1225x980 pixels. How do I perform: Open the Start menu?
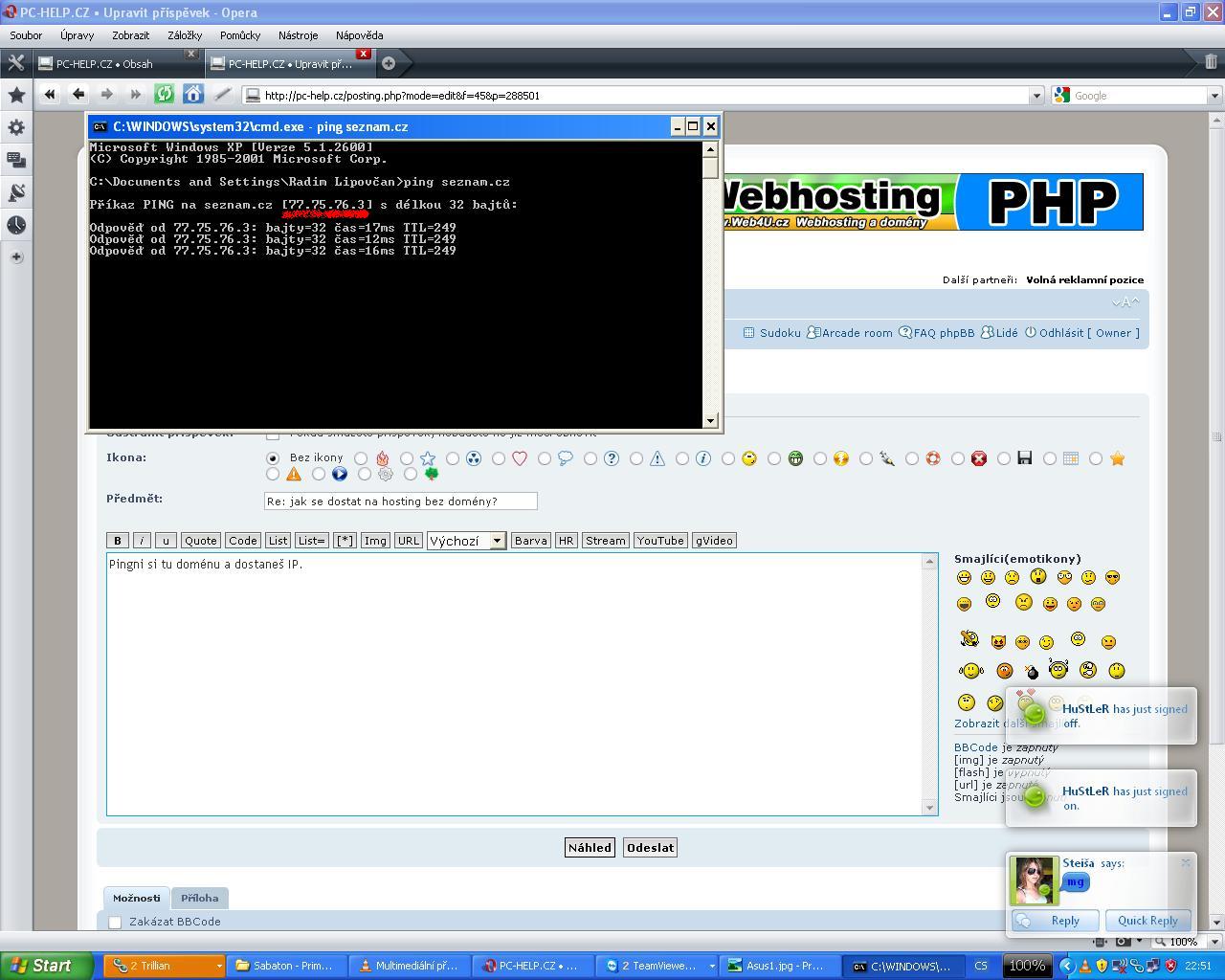pyautogui.click(x=47, y=966)
